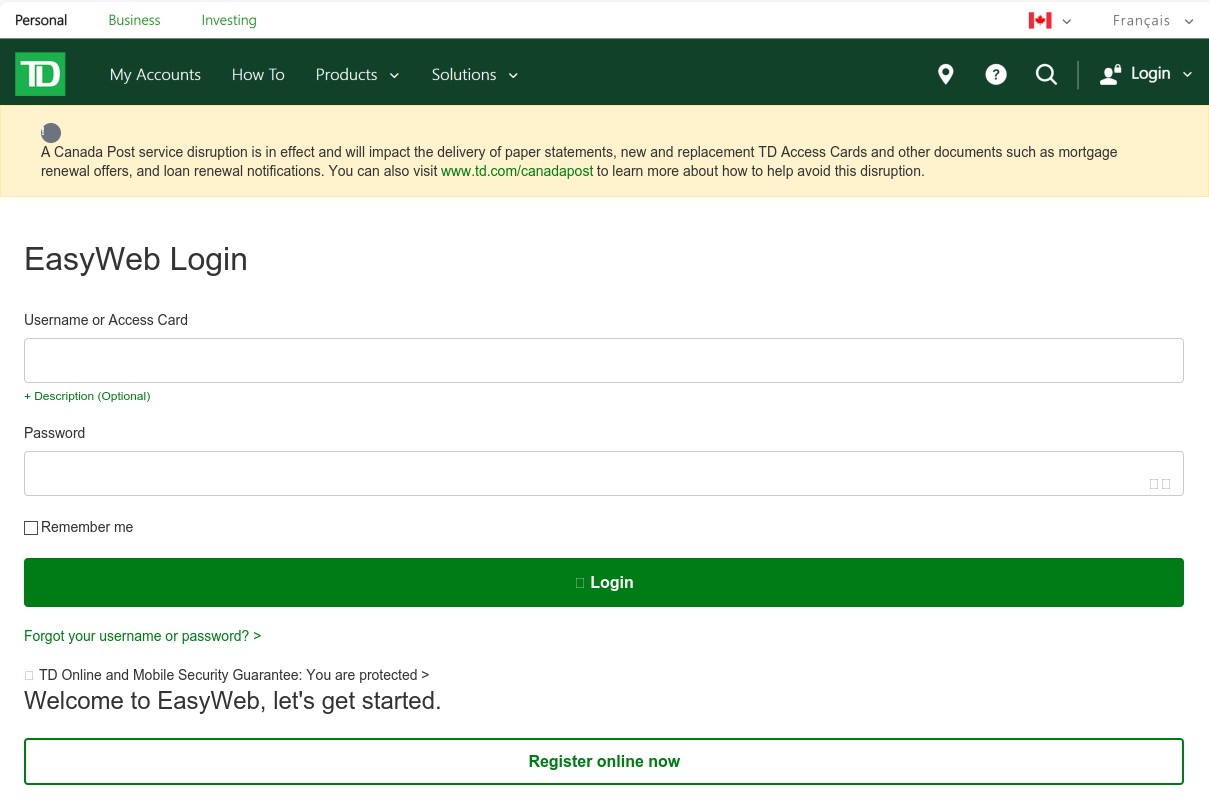Viewport: 1209px width, 800px height.
Task: Click the Welcome to EasyWeb heading text
Action: point(232,701)
